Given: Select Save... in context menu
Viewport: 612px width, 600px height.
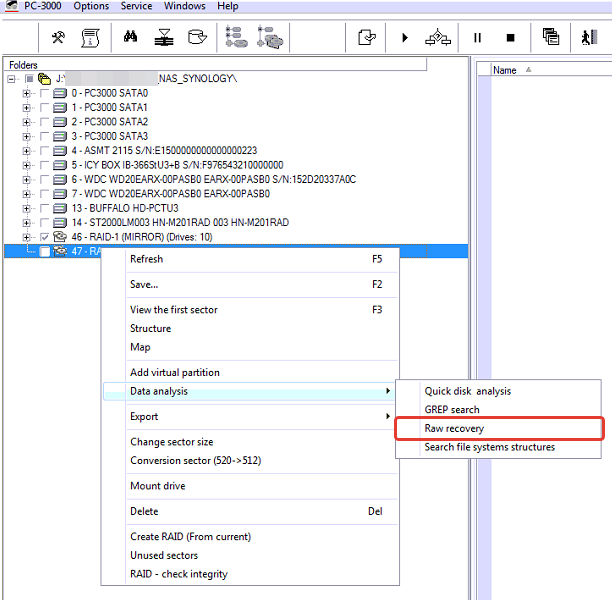Looking at the screenshot, I should point(250,285).
